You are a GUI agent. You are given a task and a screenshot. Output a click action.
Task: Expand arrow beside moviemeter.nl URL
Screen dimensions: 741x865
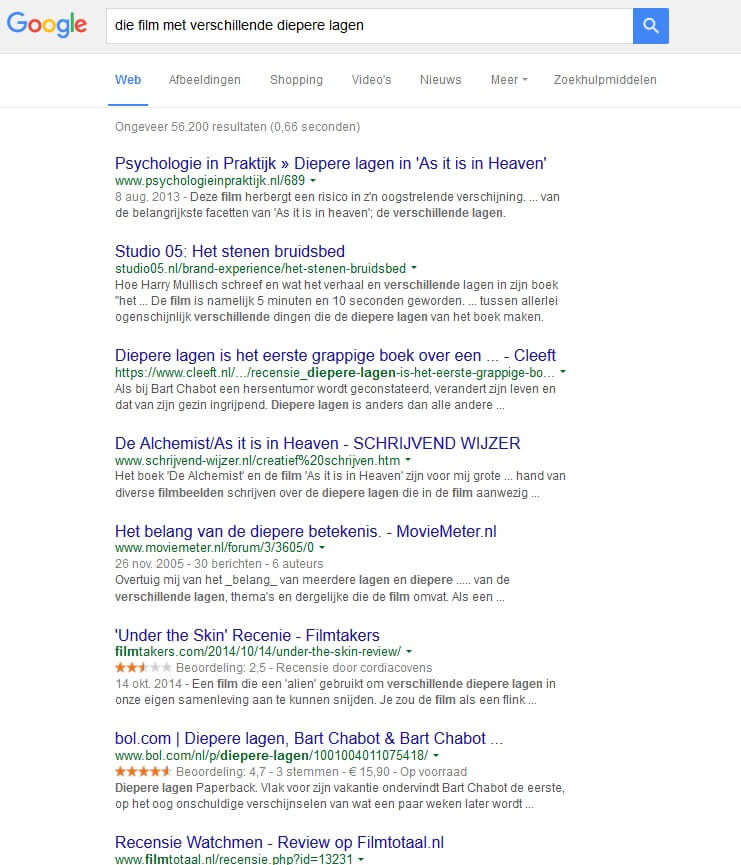322,548
